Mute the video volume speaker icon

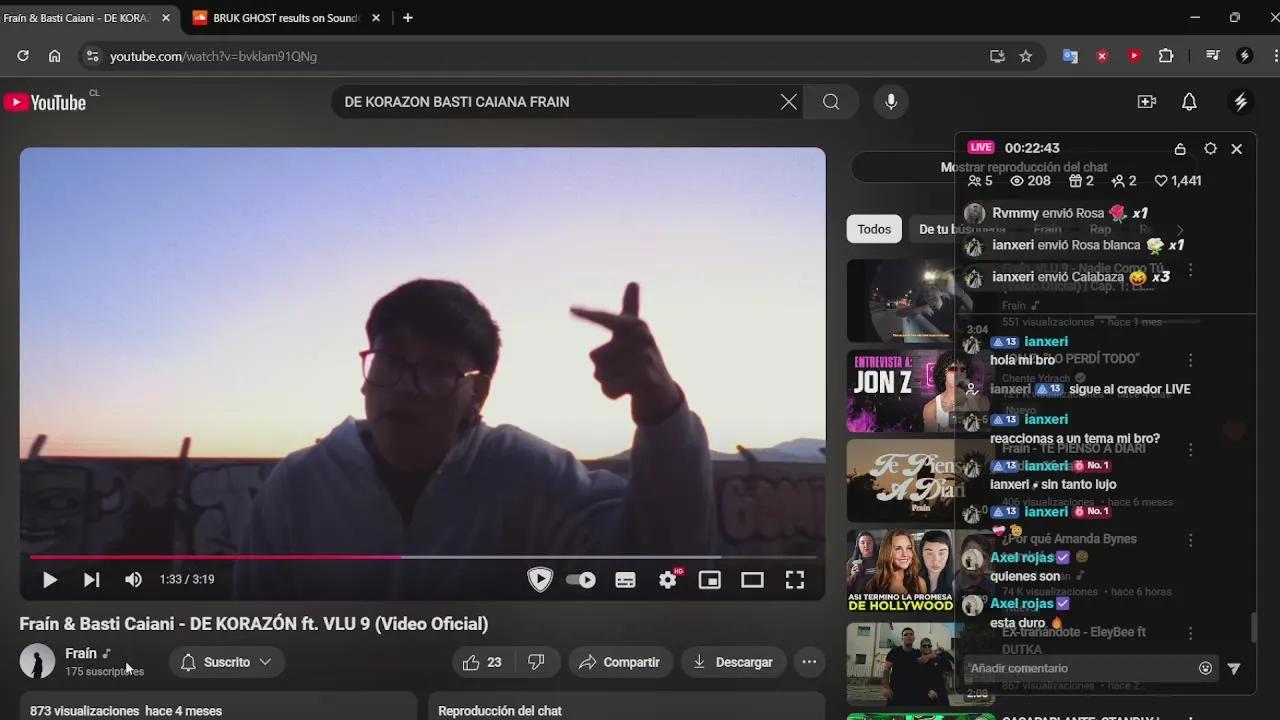click(x=133, y=580)
